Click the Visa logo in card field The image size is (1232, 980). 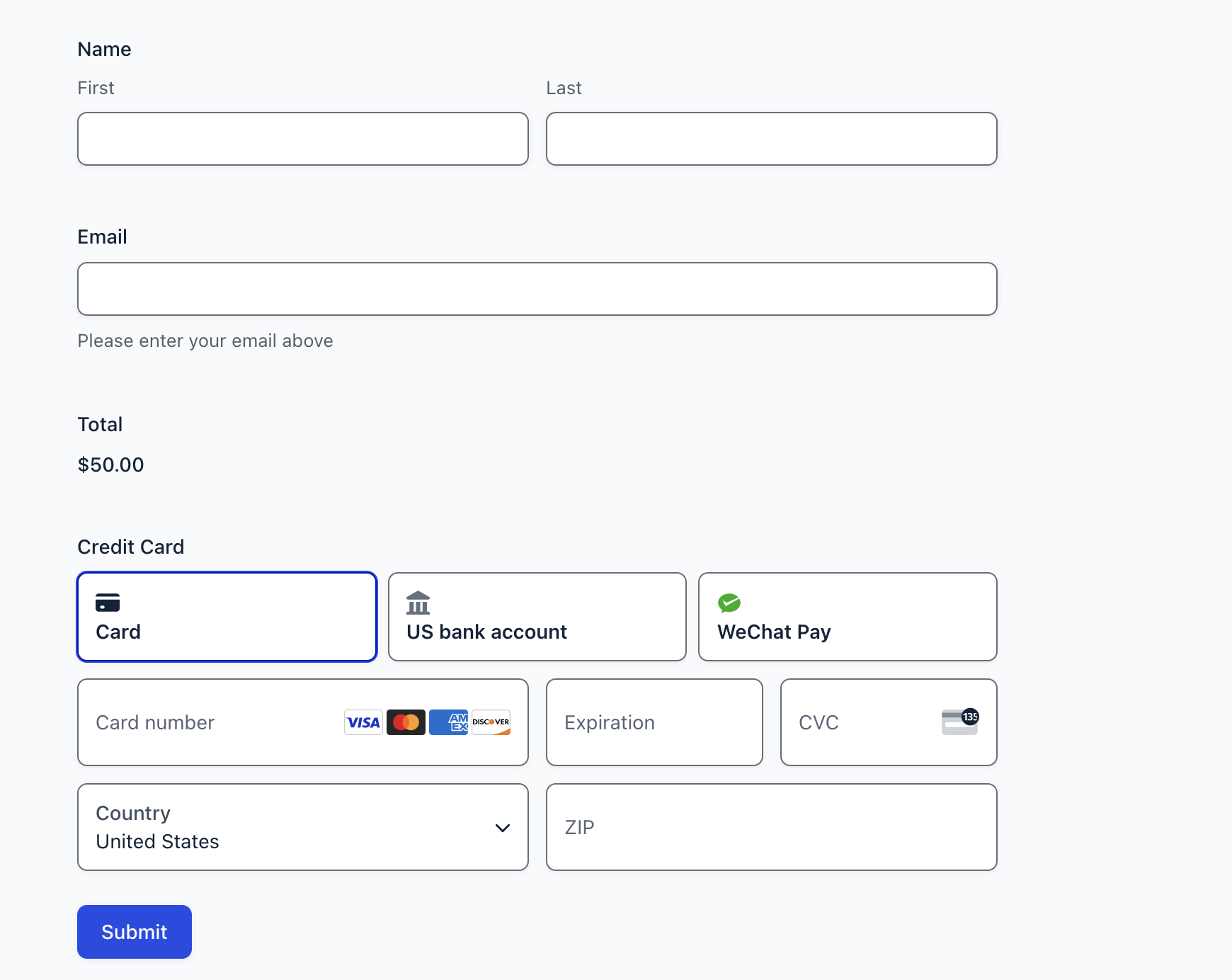[x=363, y=722]
